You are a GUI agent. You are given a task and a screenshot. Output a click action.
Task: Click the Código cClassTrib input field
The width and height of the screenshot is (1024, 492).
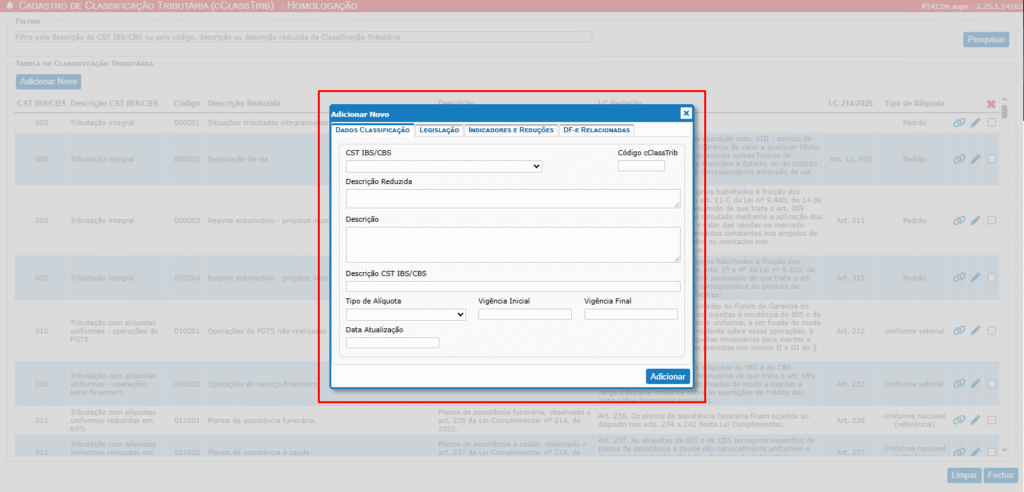(x=641, y=166)
